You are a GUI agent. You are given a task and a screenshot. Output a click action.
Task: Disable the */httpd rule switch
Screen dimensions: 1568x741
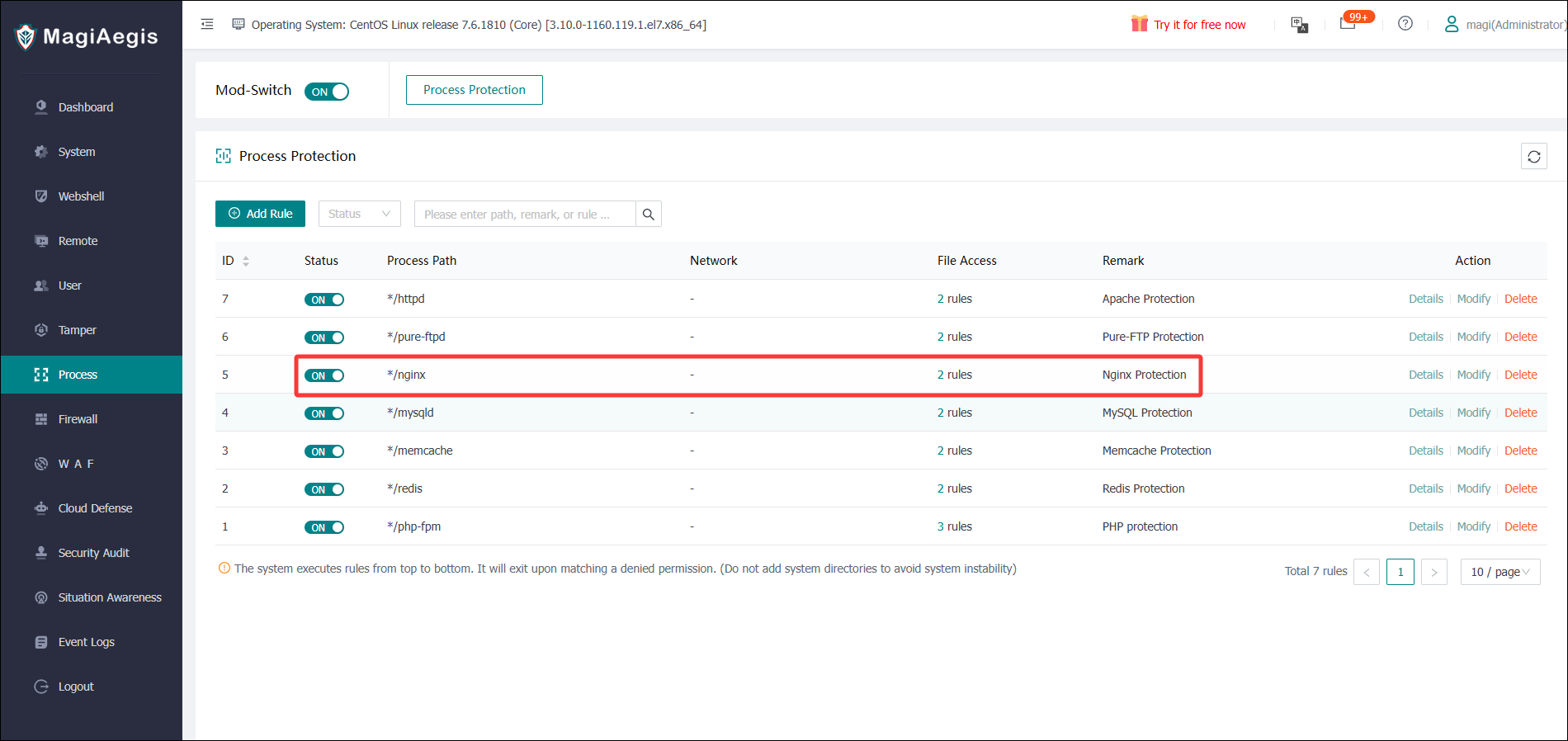pos(324,300)
